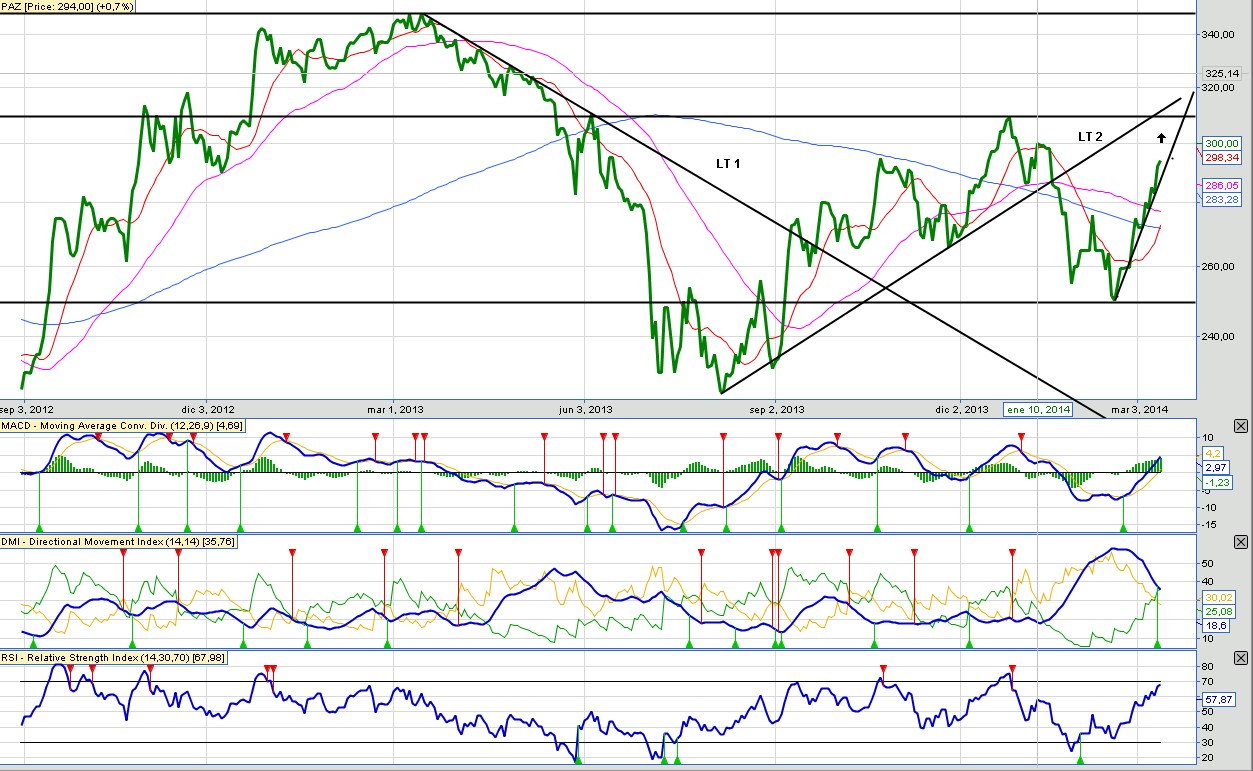The image size is (1253, 771).
Task: Select the RSI Relative Strength Index title
Action: point(113,657)
